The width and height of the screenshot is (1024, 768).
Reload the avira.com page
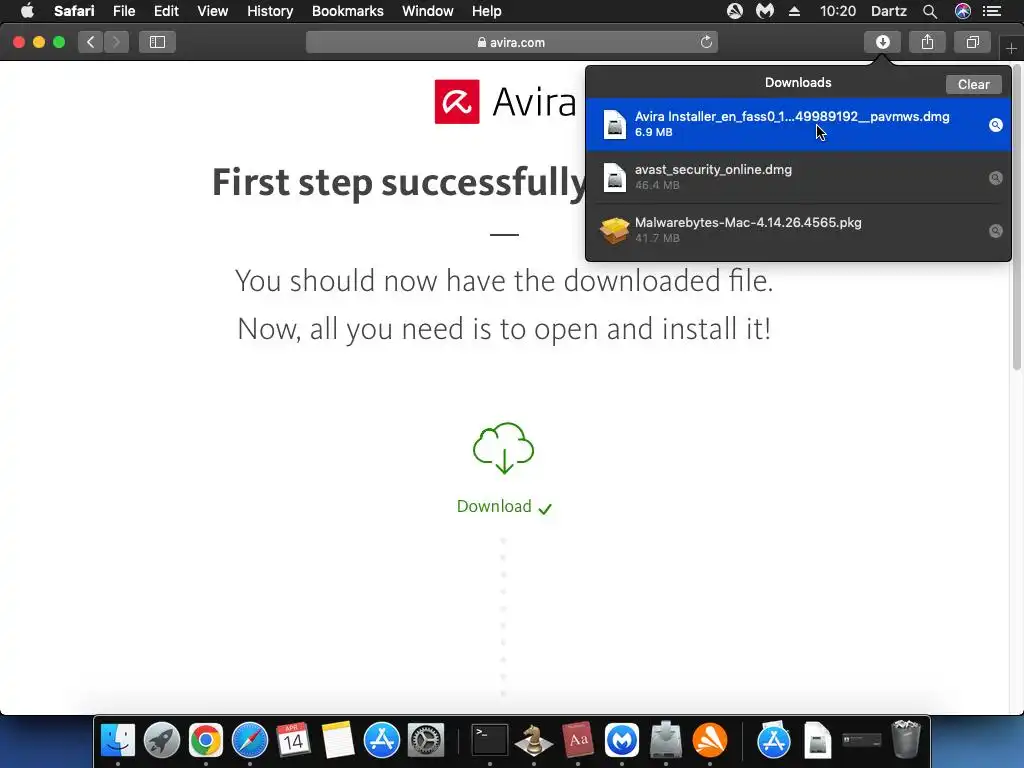pyautogui.click(x=706, y=42)
